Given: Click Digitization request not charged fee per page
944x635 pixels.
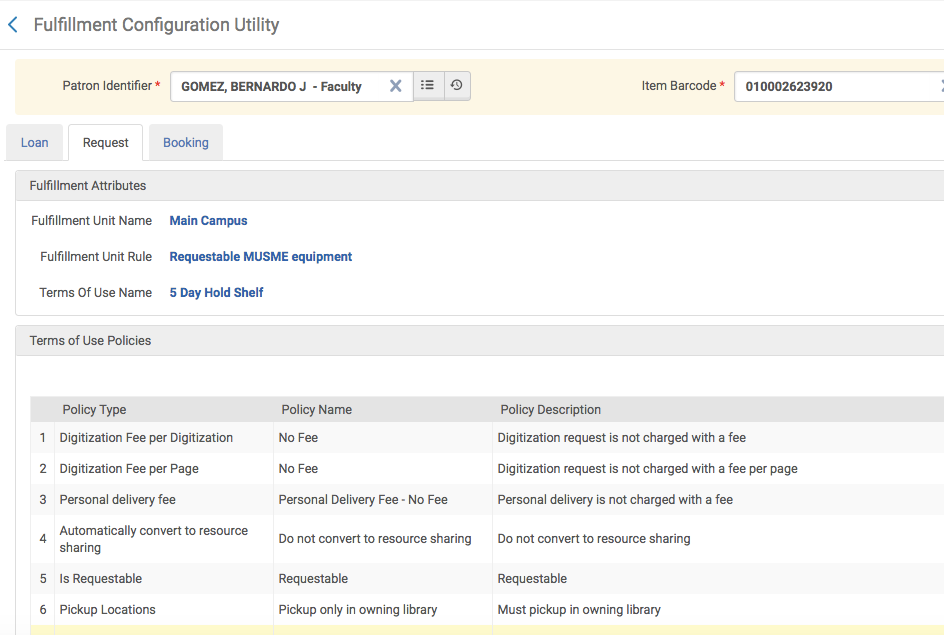Looking at the screenshot, I should [x=647, y=469].
